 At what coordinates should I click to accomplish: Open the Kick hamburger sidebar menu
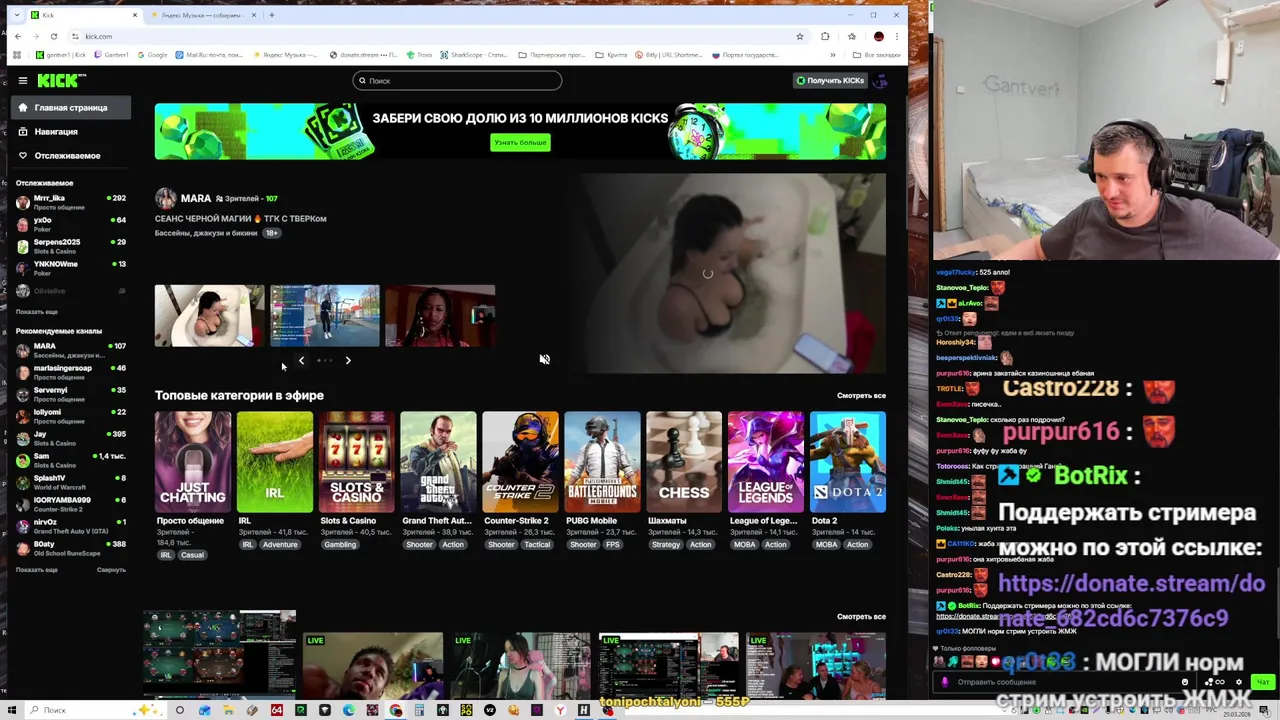pyautogui.click(x=23, y=80)
